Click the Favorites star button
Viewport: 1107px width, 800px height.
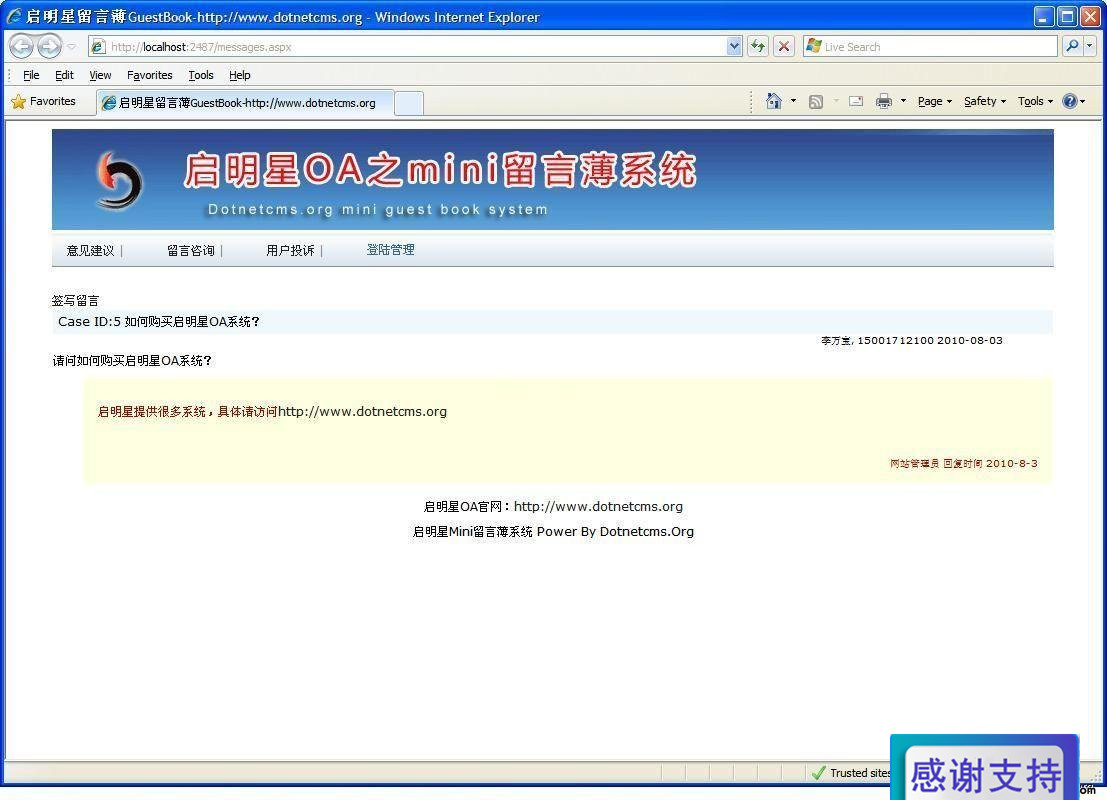[44, 102]
